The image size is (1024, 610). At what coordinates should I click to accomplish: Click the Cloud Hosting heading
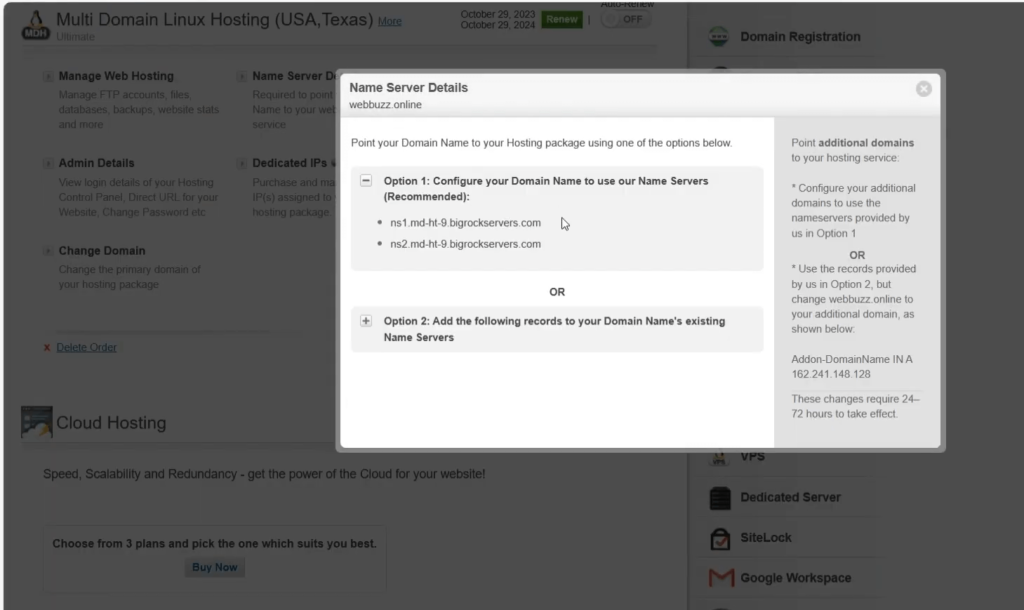click(111, 423)
